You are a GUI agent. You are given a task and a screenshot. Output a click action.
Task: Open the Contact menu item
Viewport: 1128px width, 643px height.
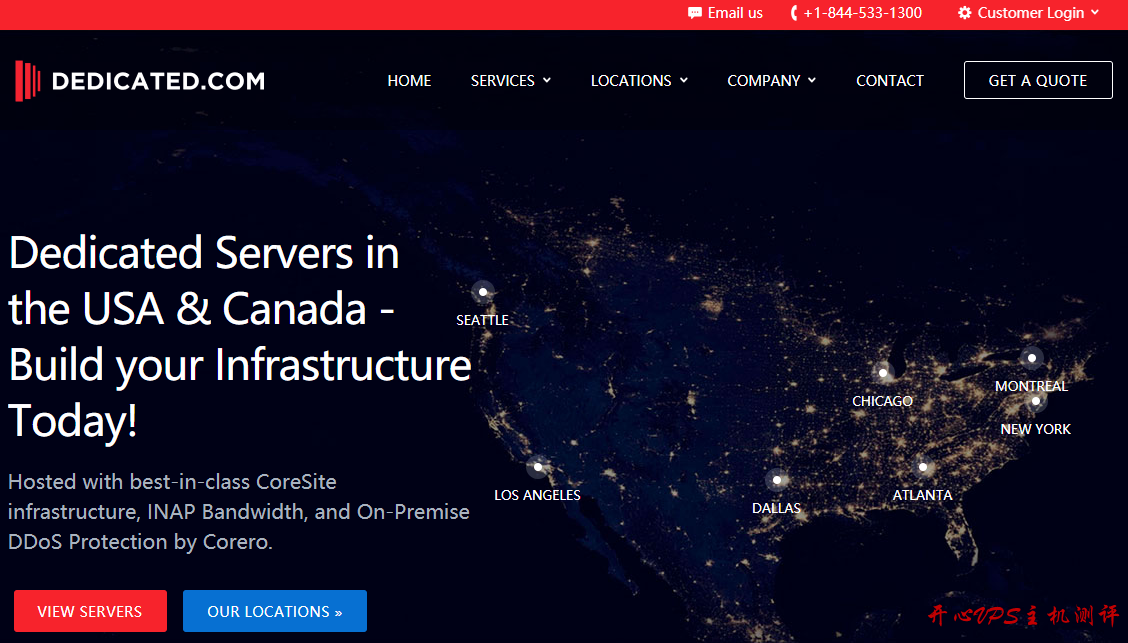point(889,81)
